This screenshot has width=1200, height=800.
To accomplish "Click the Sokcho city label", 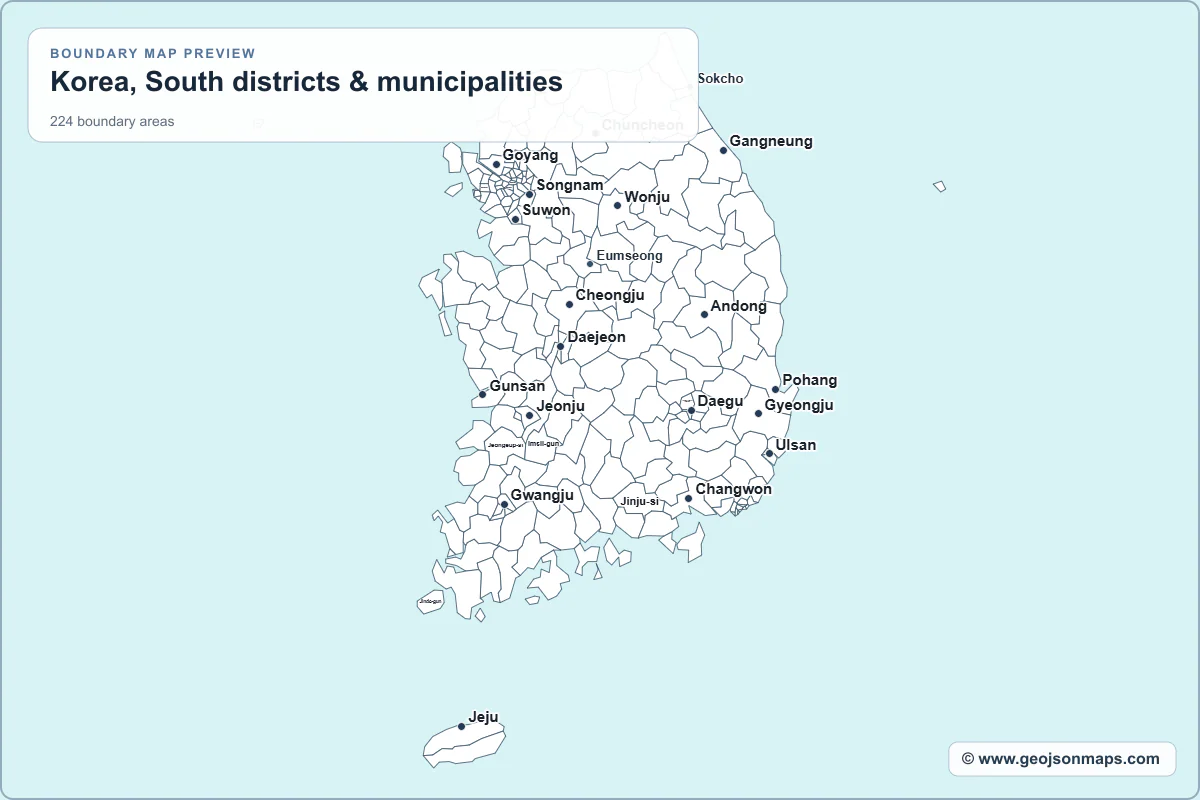I will [x=720, y=78].
